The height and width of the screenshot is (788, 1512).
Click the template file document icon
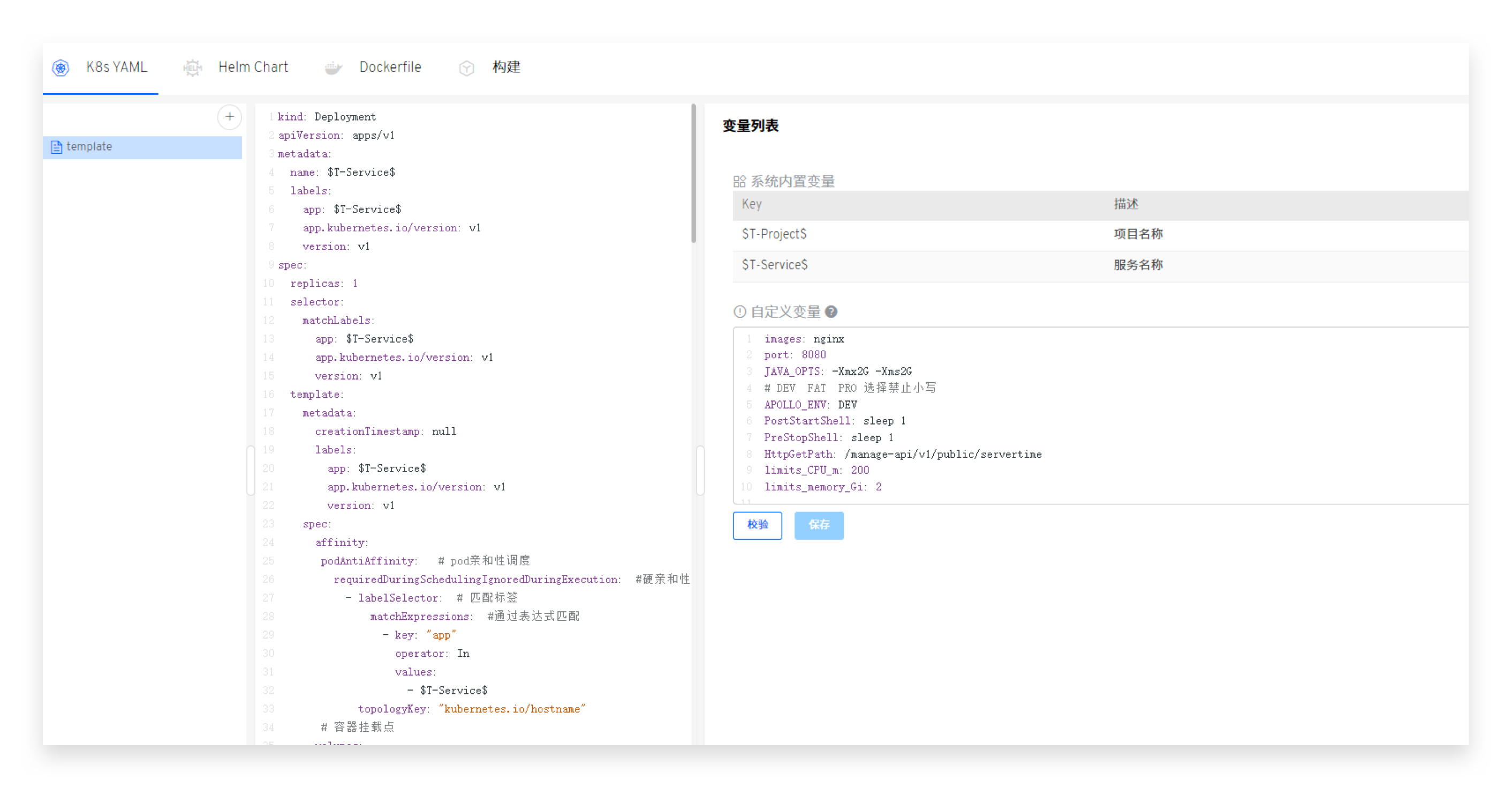(x=56, y=147)
